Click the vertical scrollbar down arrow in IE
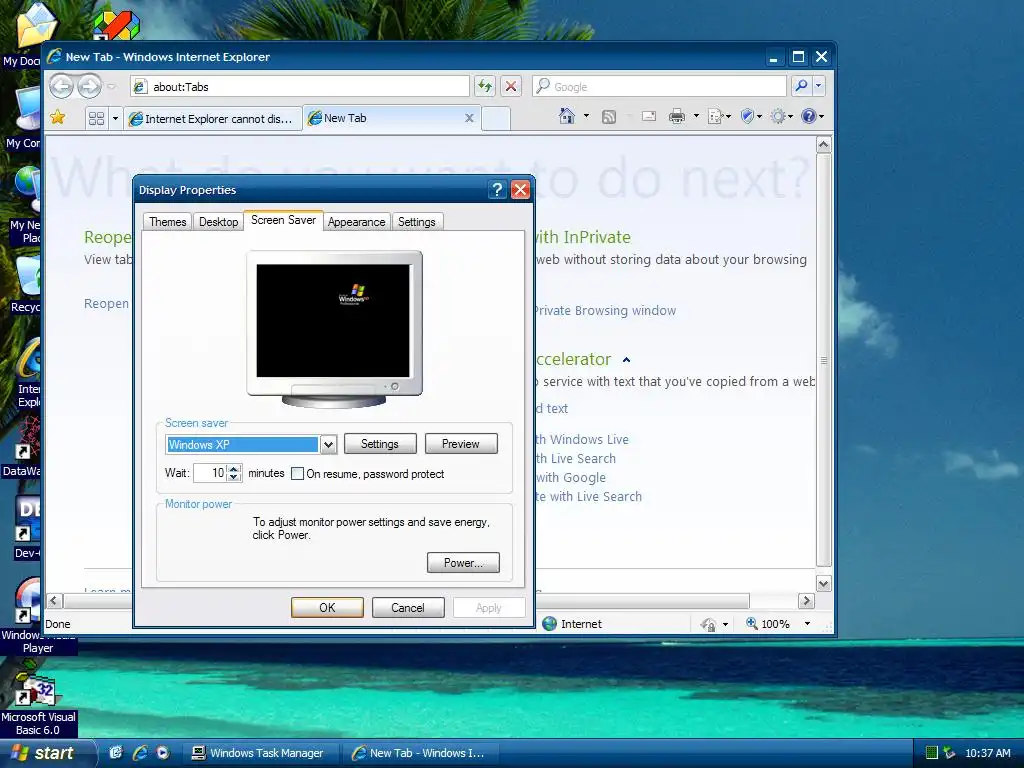The width and height of the screenshot is (1024, 768). click(824, 583)
